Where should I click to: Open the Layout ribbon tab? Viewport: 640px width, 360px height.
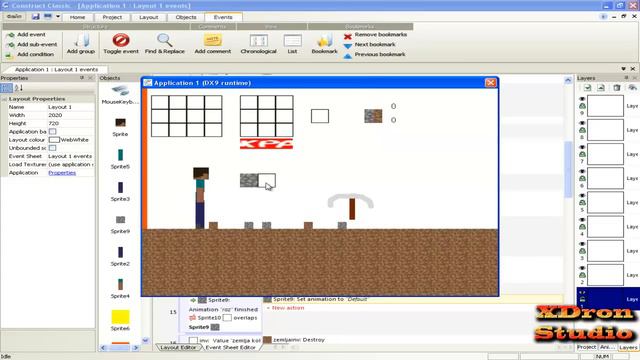click(149, 17)
